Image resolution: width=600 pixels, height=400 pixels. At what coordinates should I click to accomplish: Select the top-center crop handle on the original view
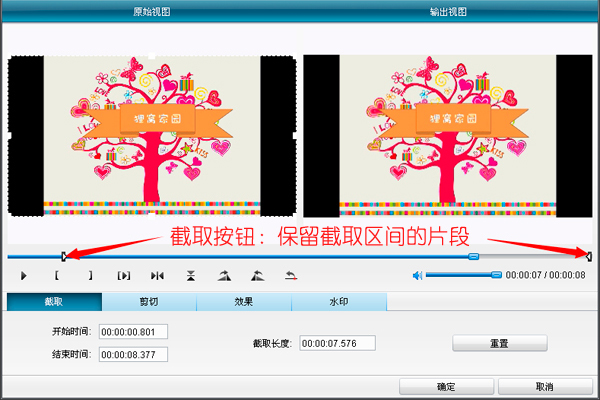[x=152, y=56]
